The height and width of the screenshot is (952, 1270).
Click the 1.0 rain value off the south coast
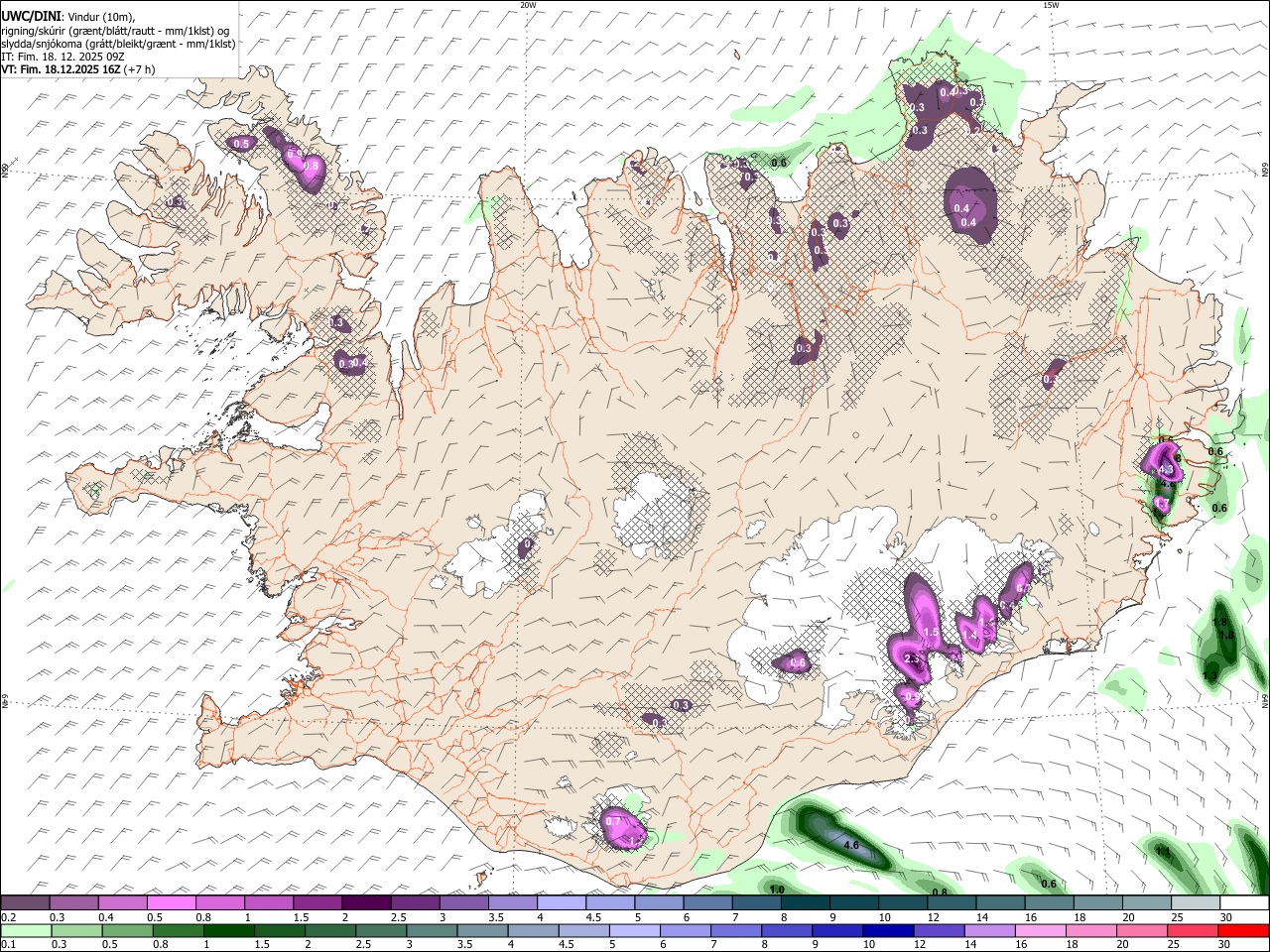click(777, 890)
